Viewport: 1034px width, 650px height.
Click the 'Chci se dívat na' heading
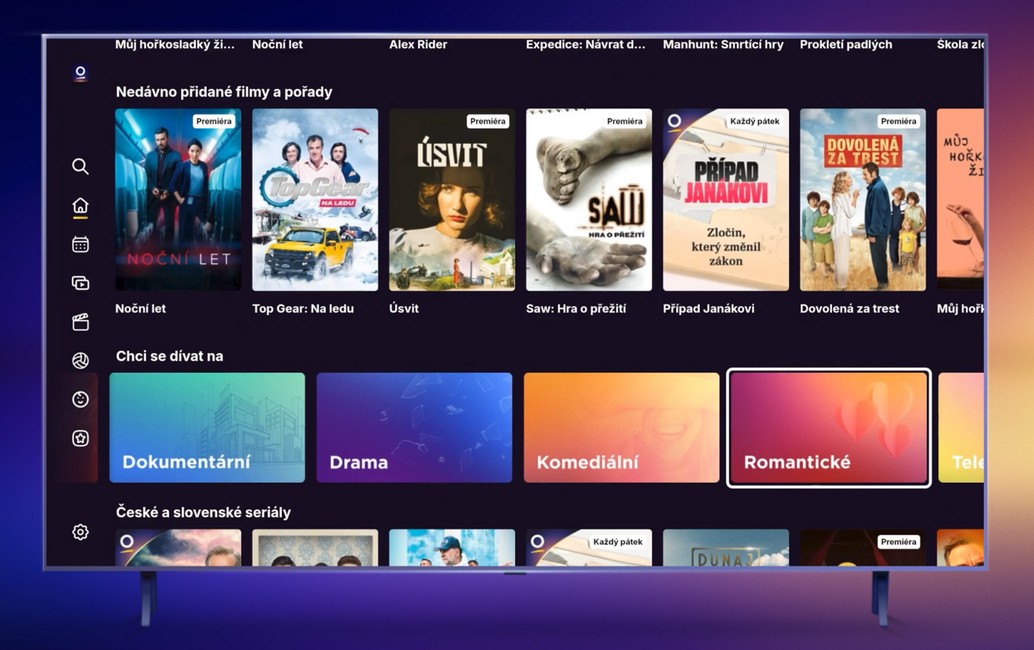(169, 357)
